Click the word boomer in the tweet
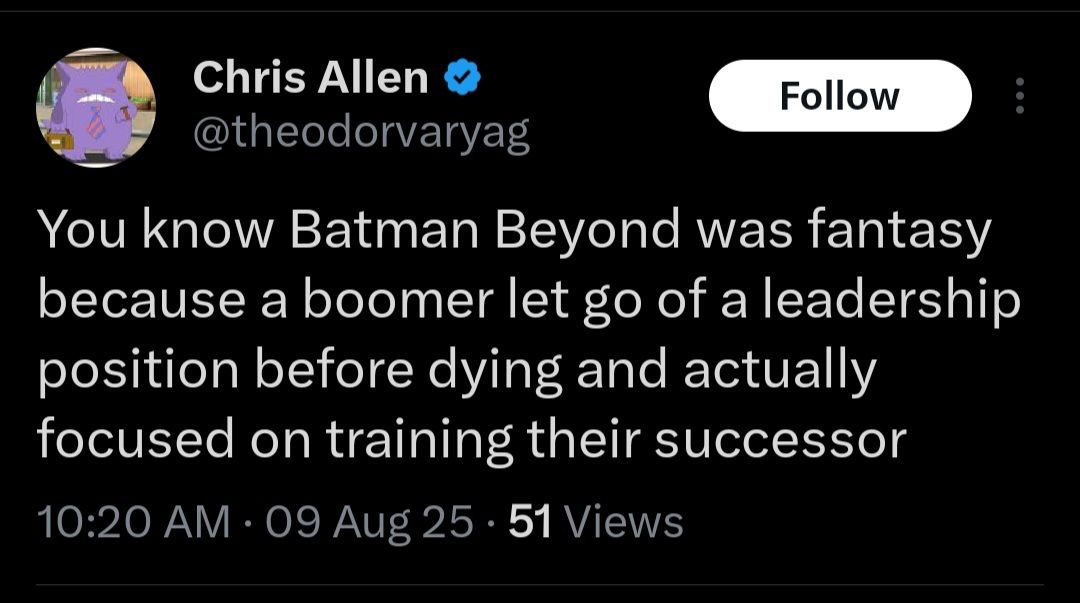Screen dimensions: 1080x603 [x=398, y=300]
